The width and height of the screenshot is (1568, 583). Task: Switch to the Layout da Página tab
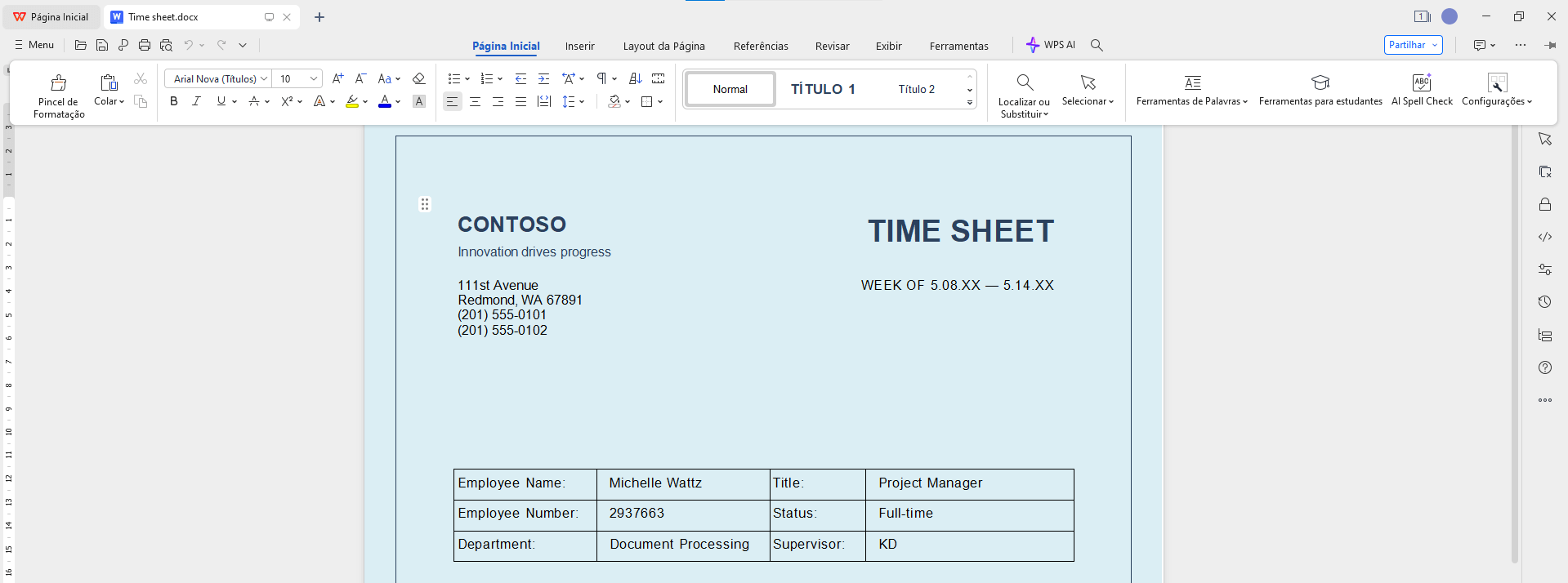[x=664, y=46]
